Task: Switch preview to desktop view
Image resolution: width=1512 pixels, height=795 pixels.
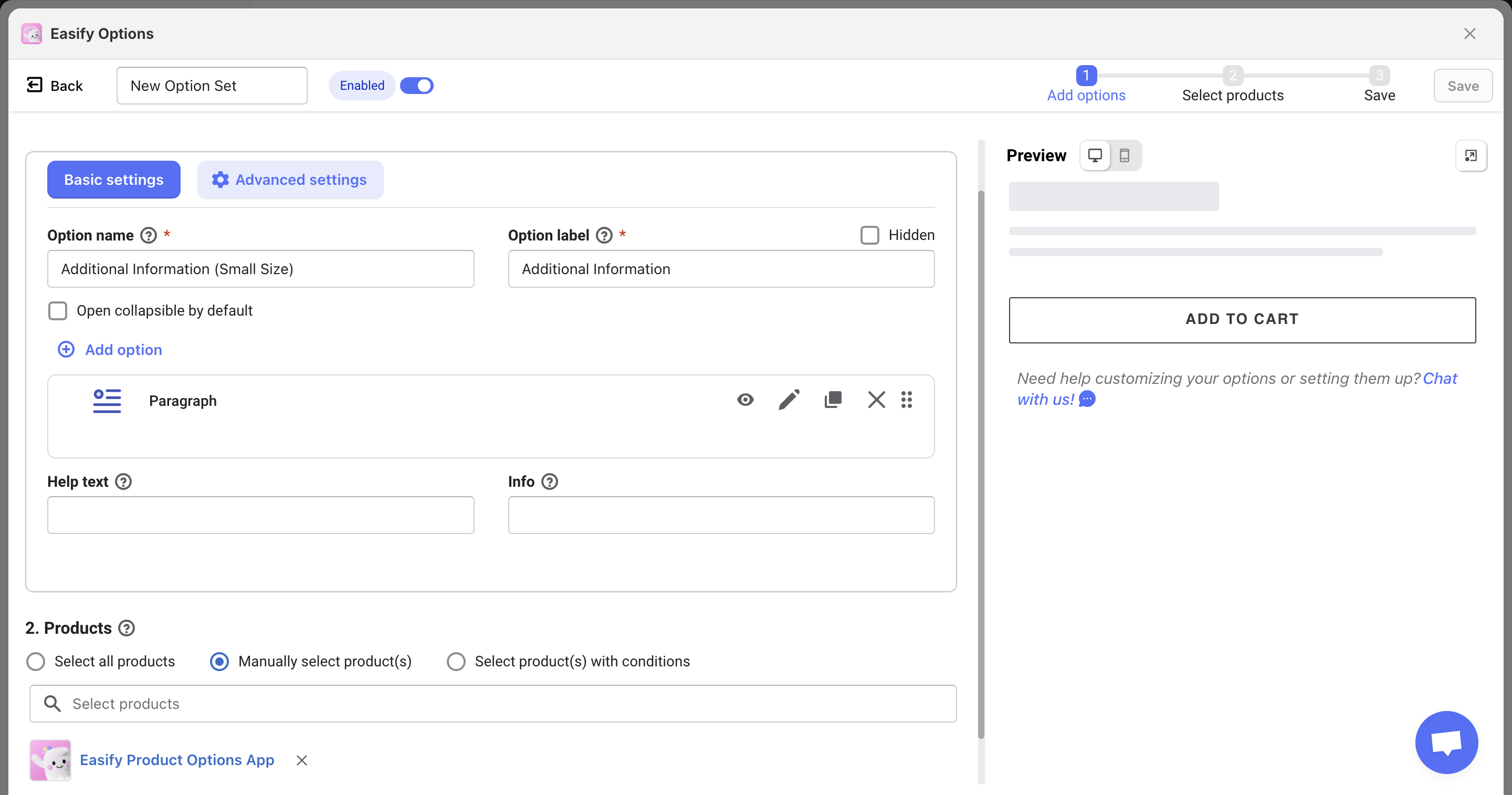Action: coord(1095,155)
